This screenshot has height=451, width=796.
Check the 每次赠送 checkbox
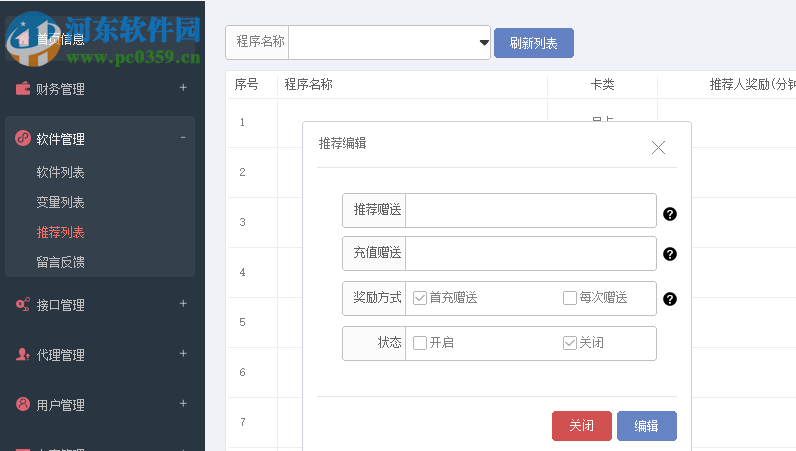click(570, 298)
